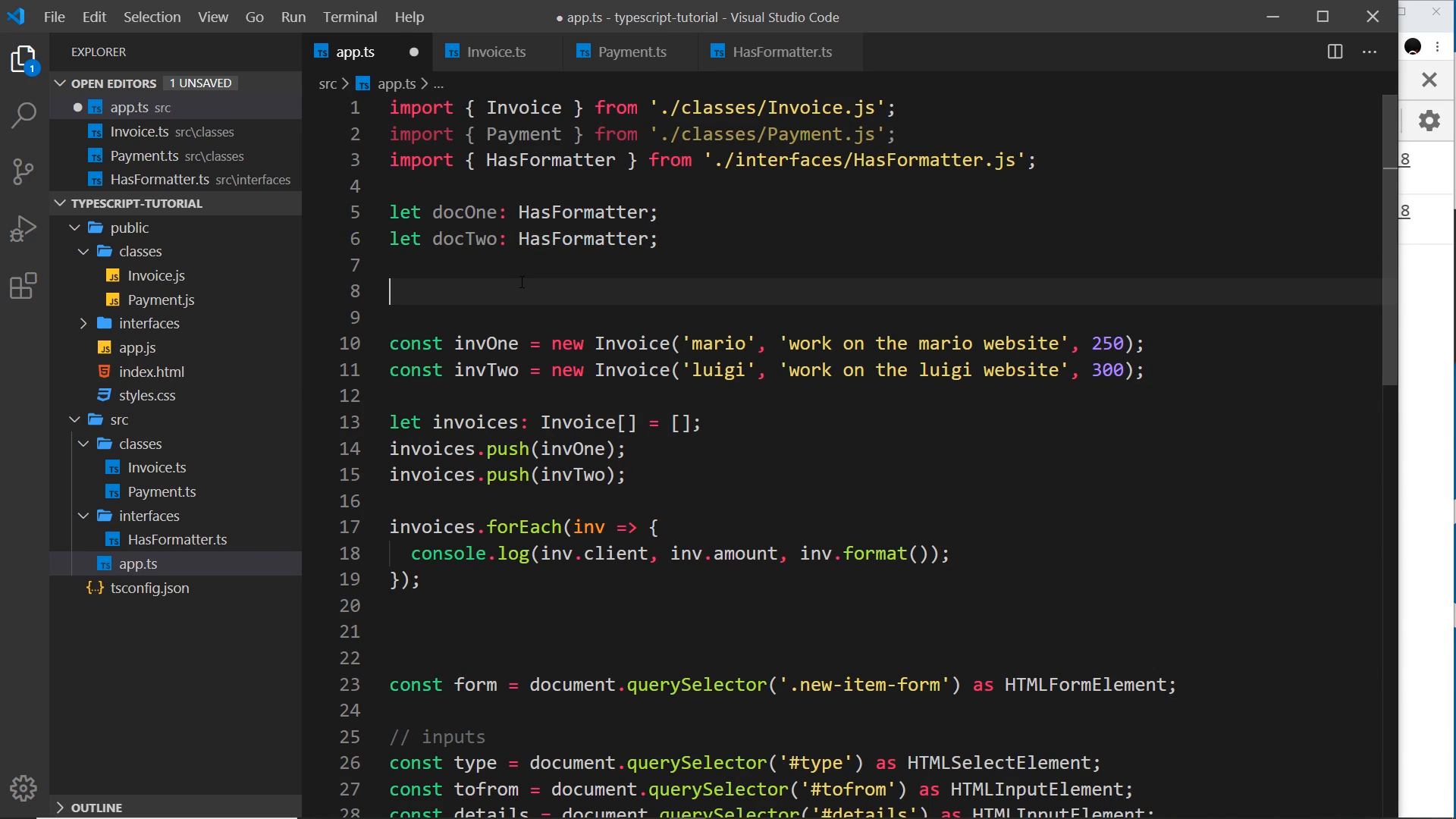Open index.html file in public folder
Screen dimensions: 1456x819
[x=152, y=372]
